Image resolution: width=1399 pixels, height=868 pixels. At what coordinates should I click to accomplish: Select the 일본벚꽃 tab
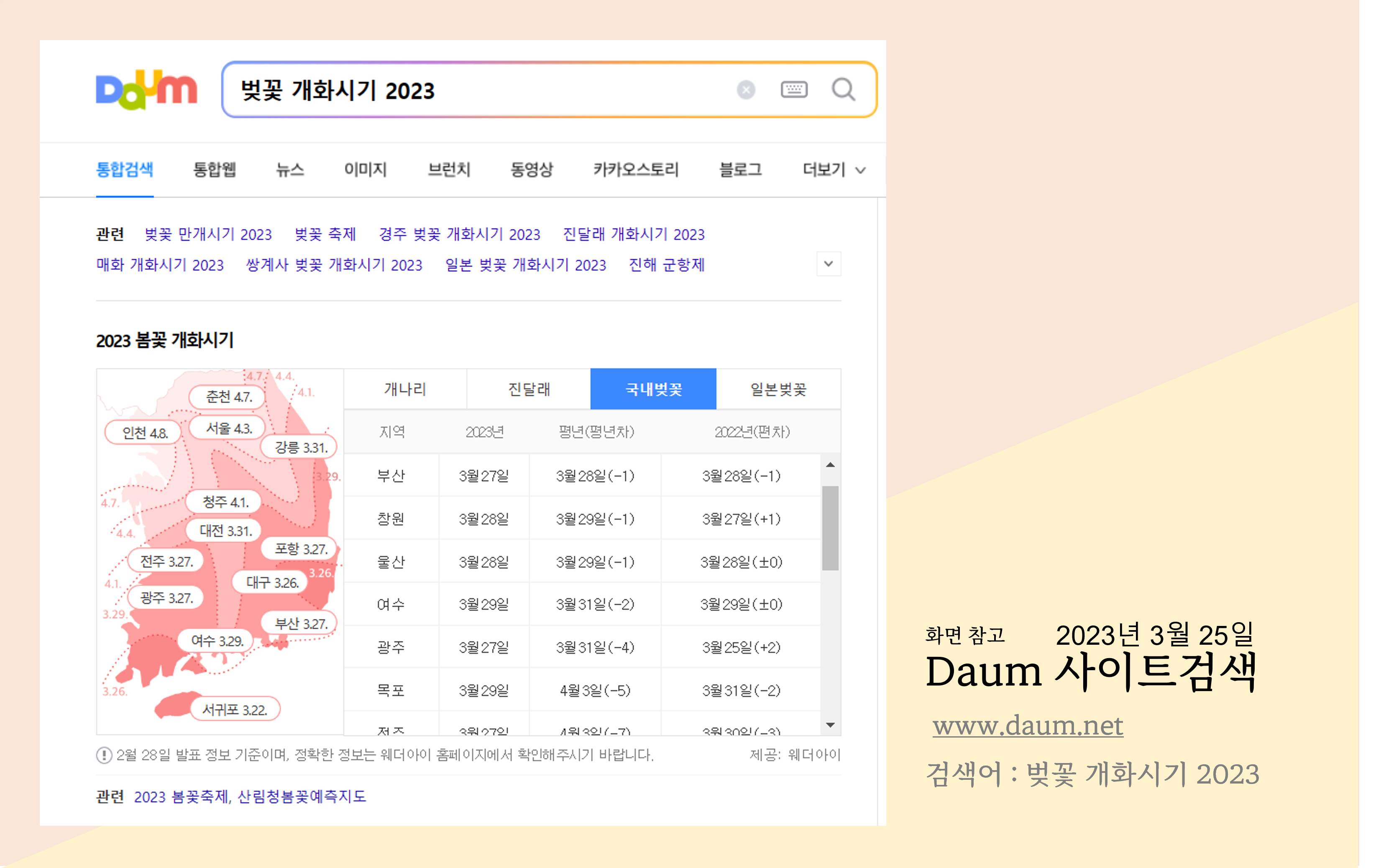778,389
